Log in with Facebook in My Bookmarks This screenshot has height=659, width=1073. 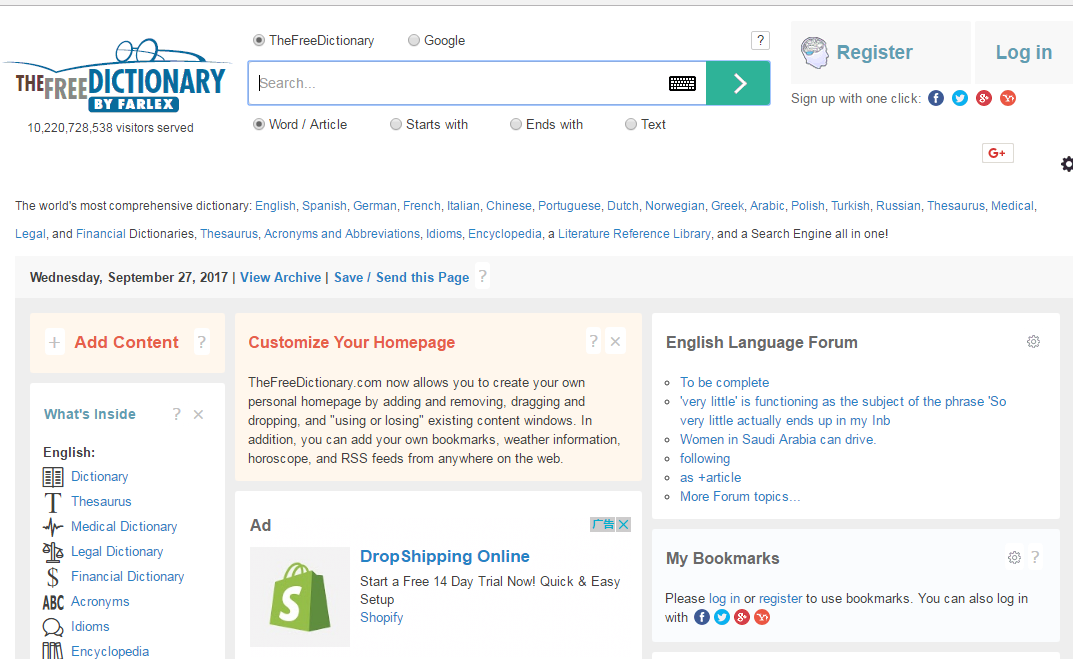click(x=702, y=617)
